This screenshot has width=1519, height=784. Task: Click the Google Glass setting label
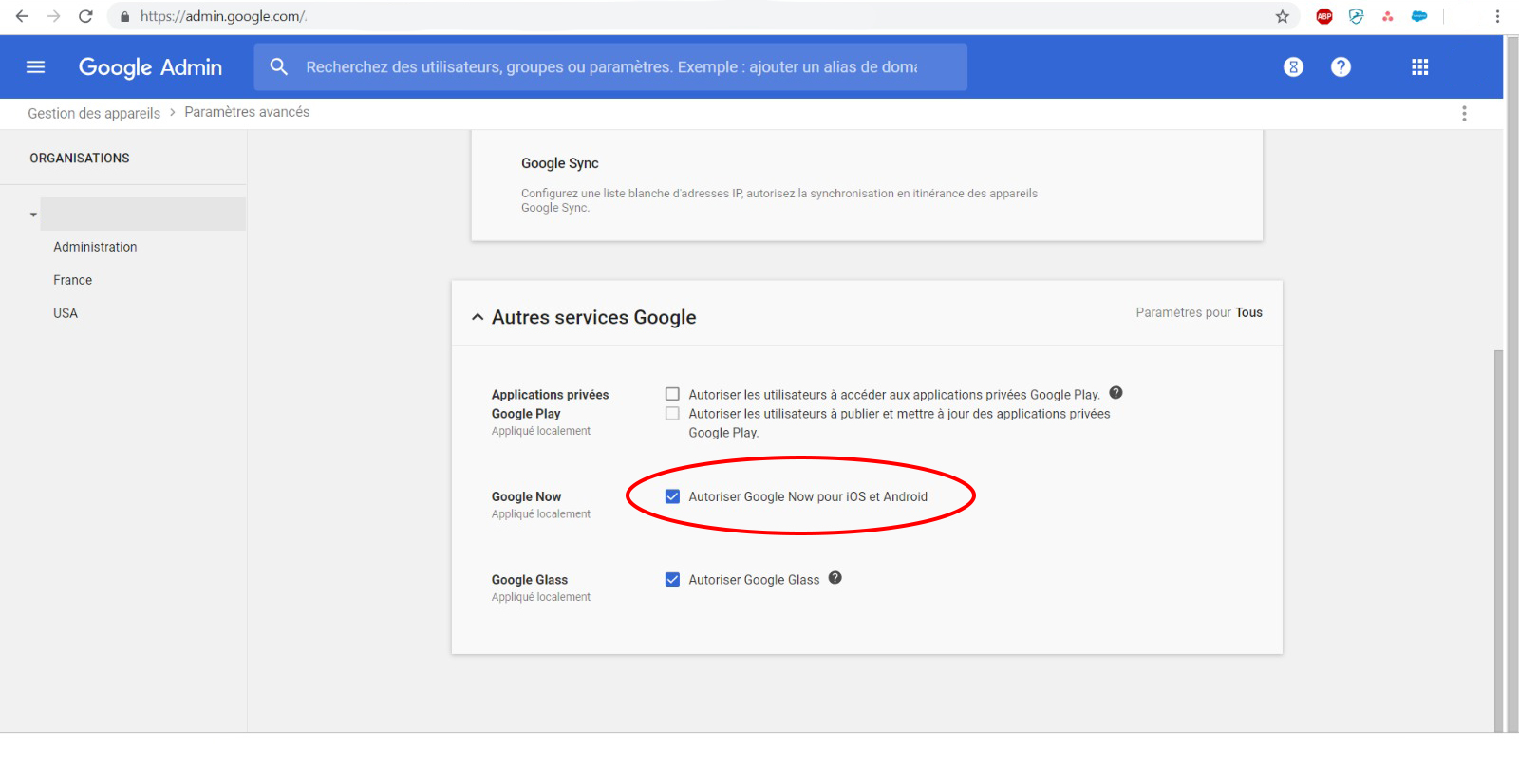[530, 580]
